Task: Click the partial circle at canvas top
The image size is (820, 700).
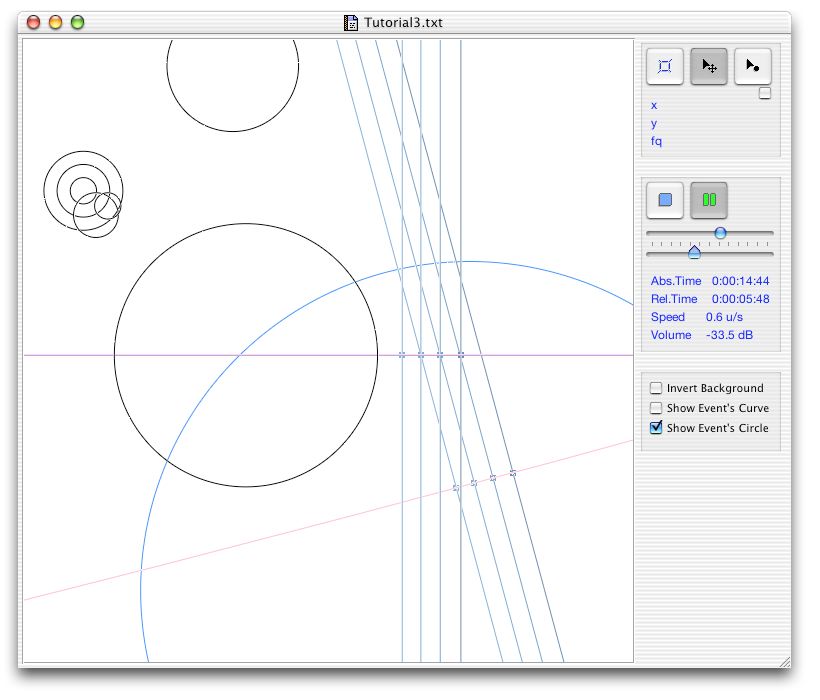Action: [x=233, y=131]
